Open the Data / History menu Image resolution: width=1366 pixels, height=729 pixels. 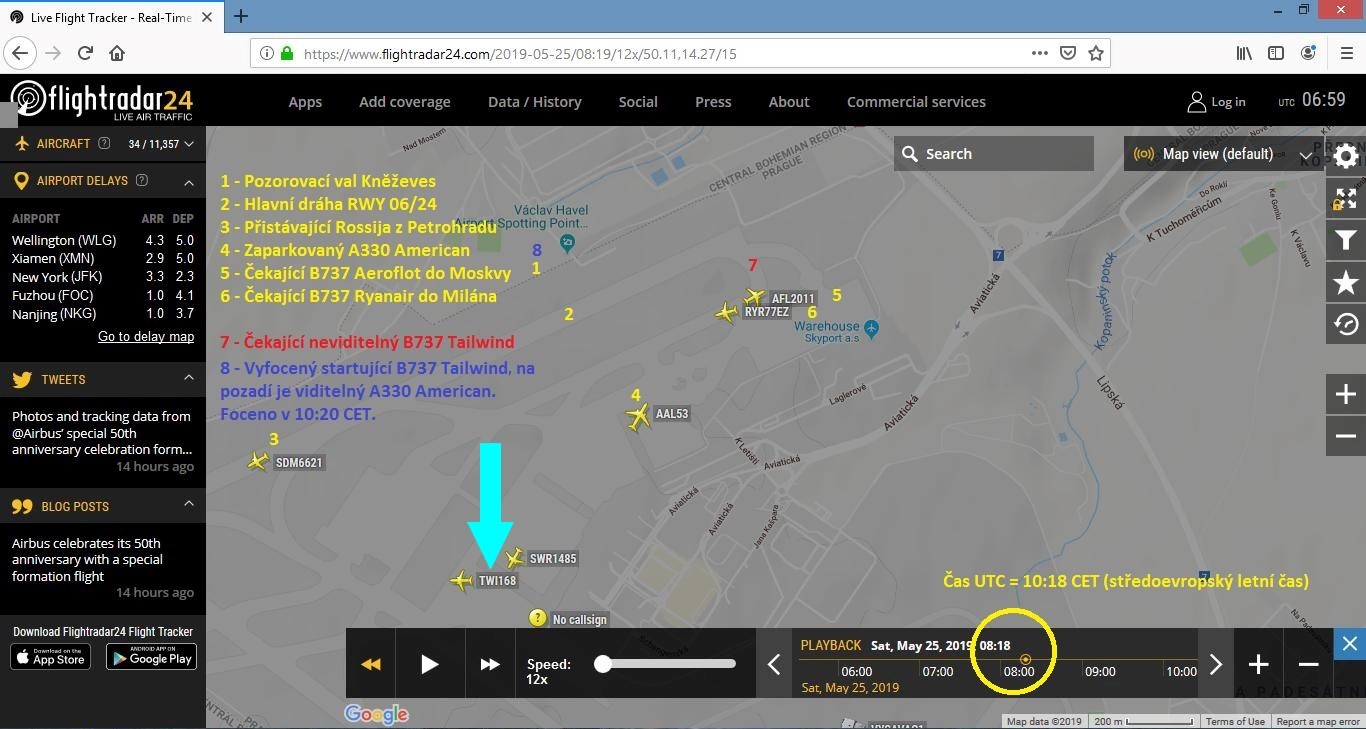point(535,102)
